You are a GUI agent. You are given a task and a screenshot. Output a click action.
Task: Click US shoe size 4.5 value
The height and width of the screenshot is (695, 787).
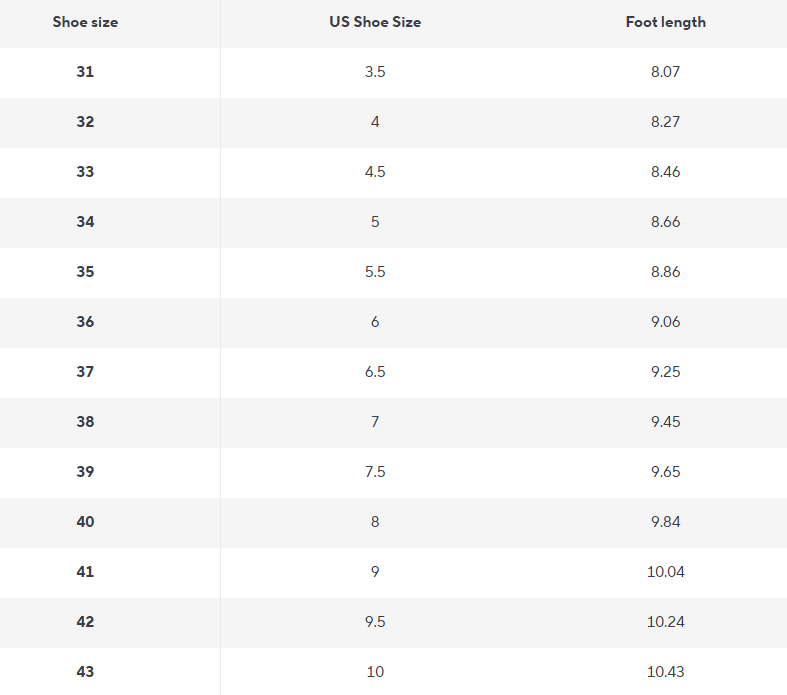point(375,172)
